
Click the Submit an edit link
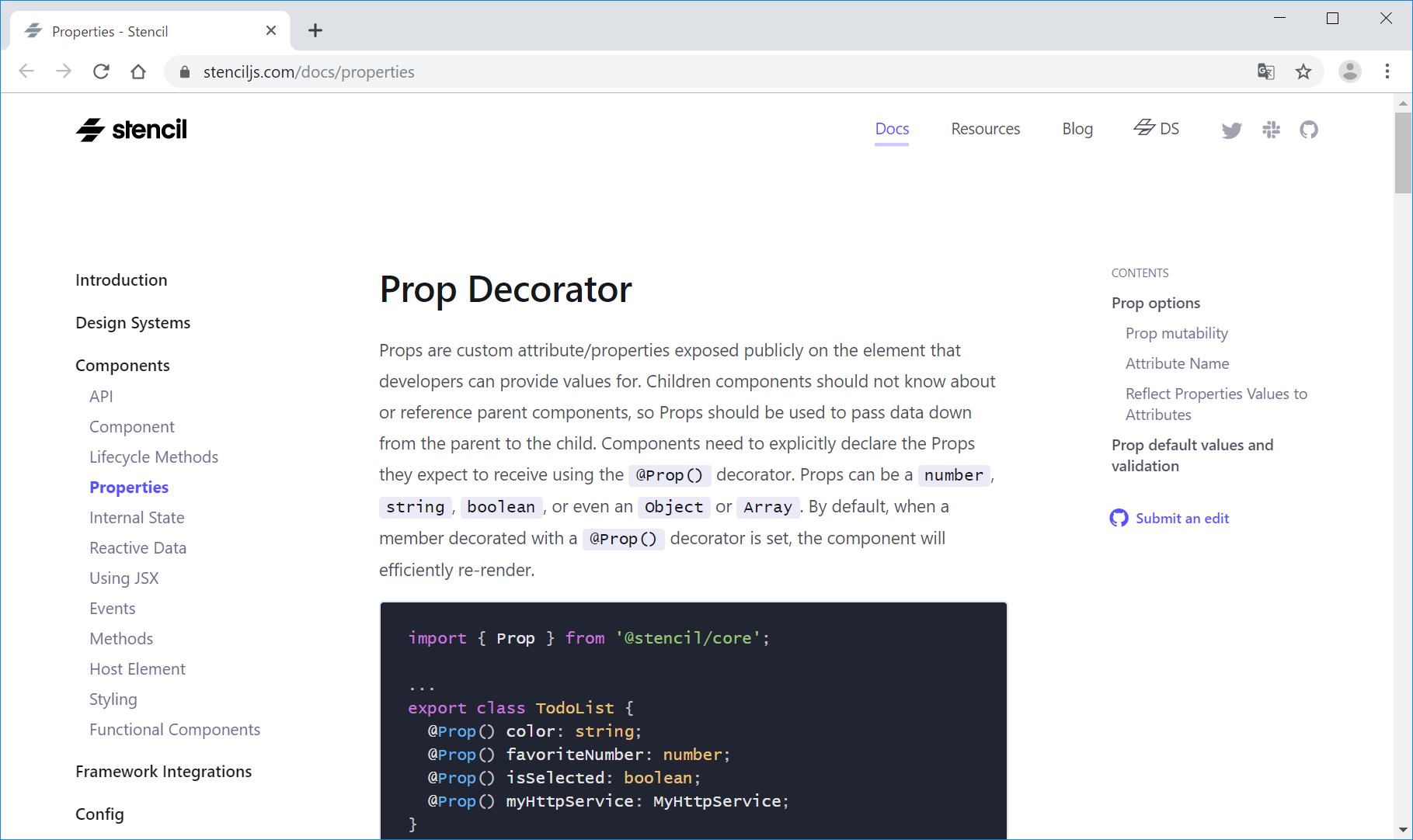[x=1182, y=519]
